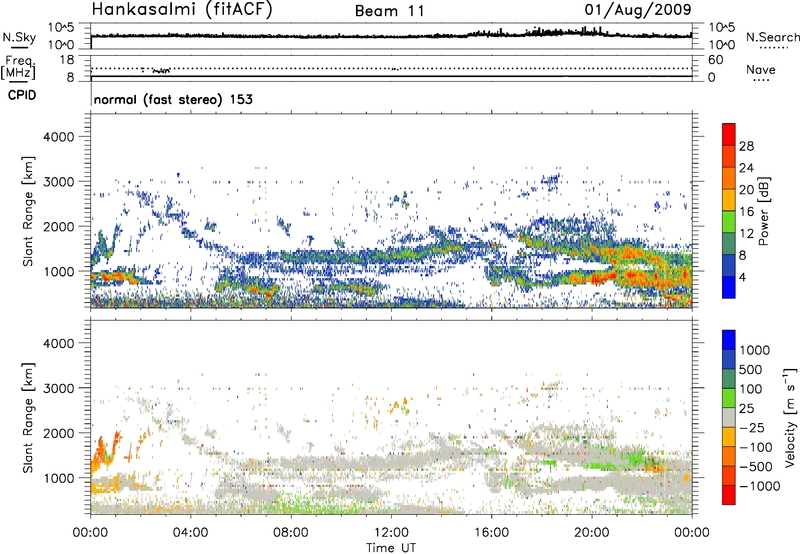Click the '3000' range label on power panel
The width and height of the screenshot is (800, 554).
(x=58, y=182)
